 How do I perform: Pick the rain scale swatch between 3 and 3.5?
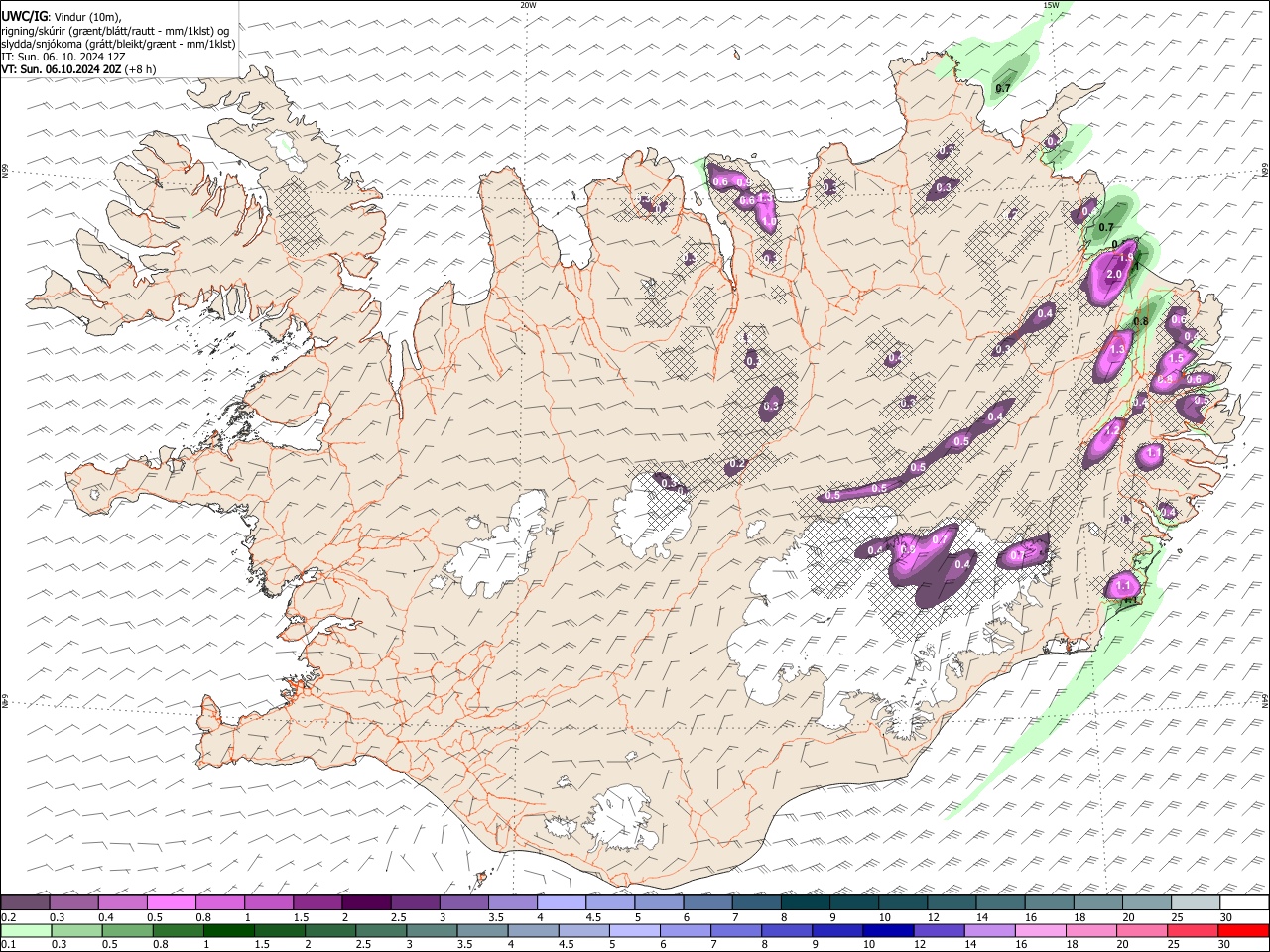pos(432,931)
